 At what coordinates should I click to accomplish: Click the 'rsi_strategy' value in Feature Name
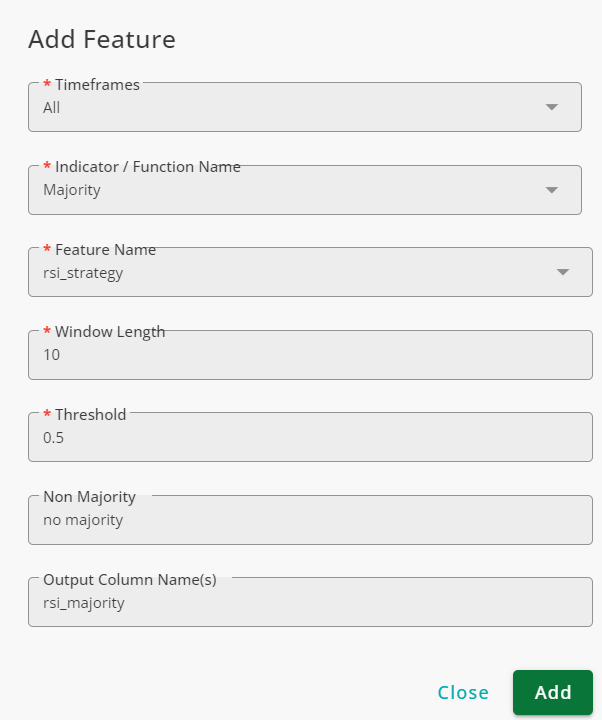click(83, 273)
